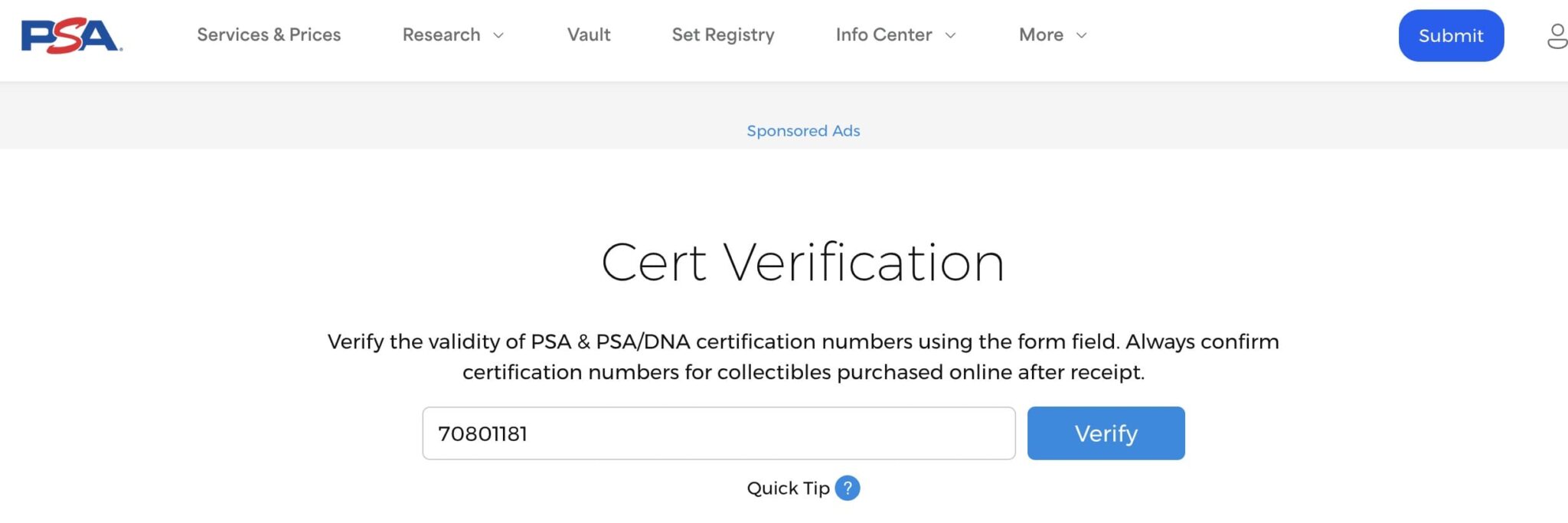Click the Info Center chevron arrow

point(951,35)
